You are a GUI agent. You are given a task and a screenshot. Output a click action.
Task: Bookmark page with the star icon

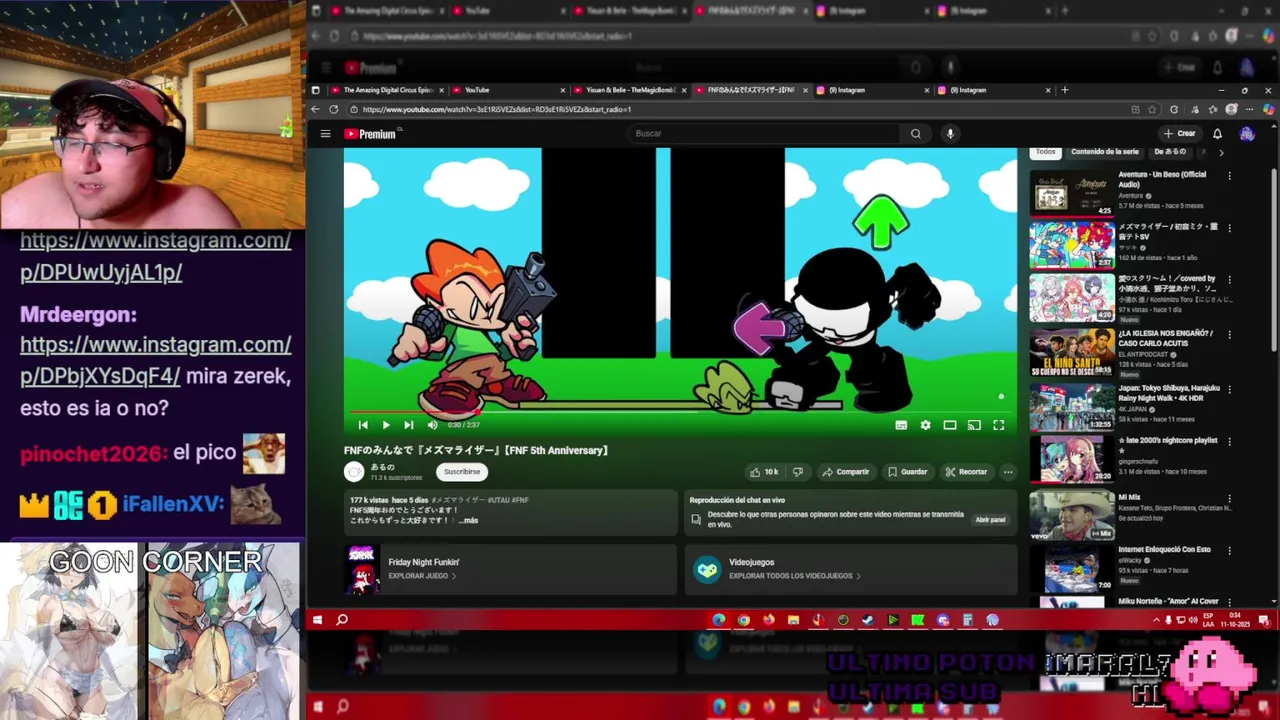[1152, 110]
